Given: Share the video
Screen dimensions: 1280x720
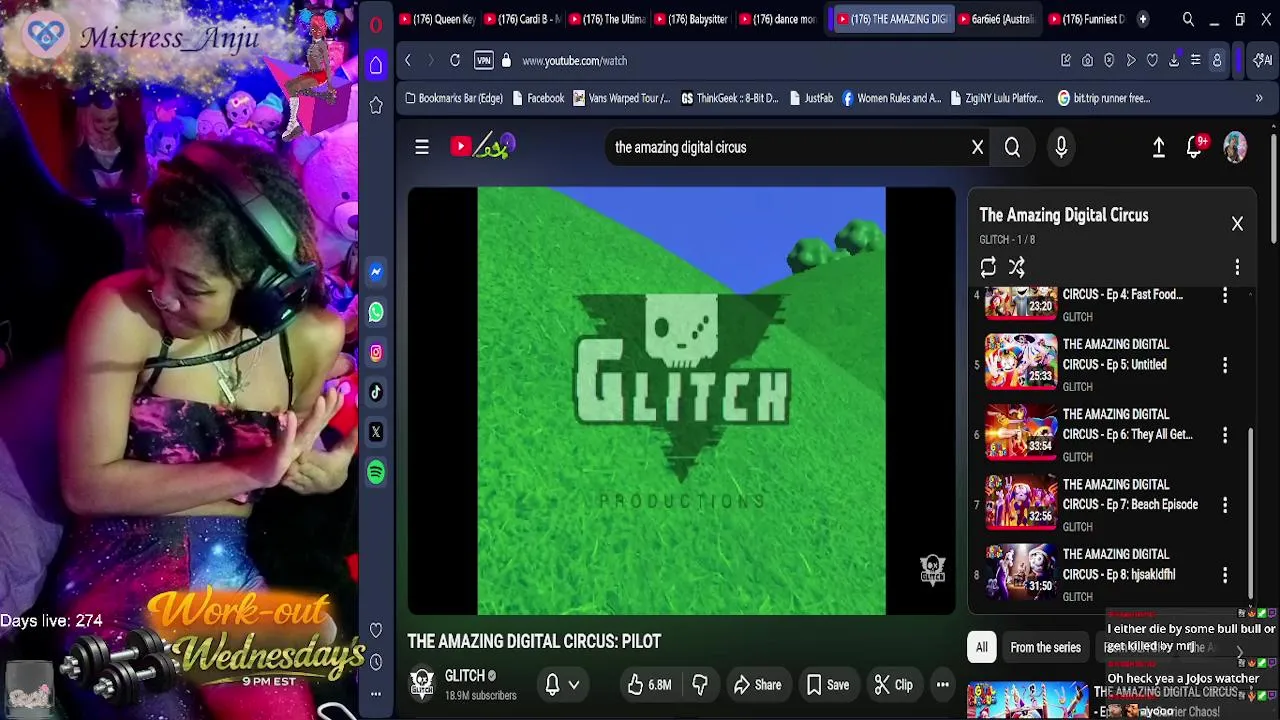Looking at the screenshot, I should click(x=757, y=685).
